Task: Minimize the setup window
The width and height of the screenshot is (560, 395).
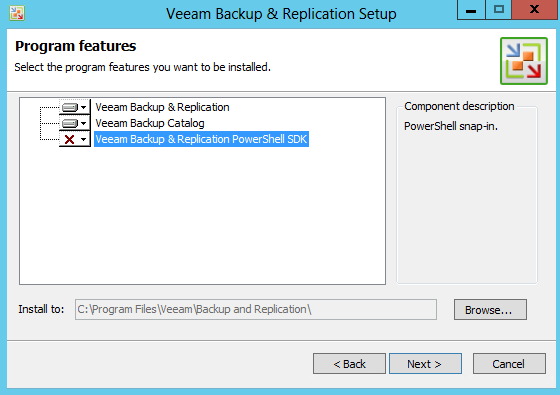Action: point(471,10)
